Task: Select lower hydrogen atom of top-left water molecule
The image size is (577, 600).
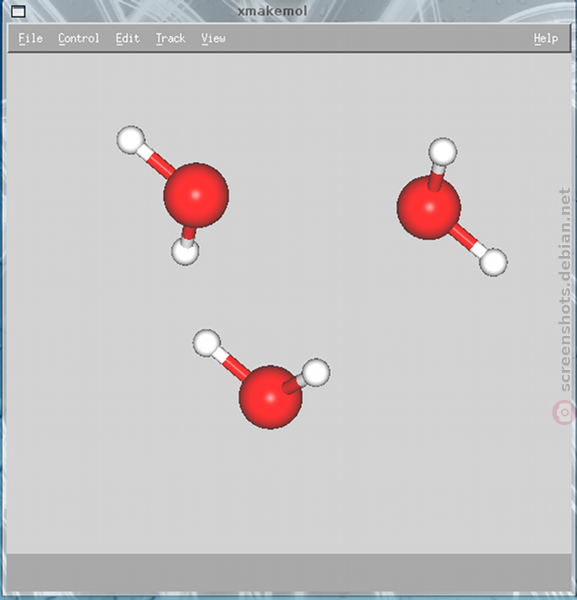Action: click(185, 251)
